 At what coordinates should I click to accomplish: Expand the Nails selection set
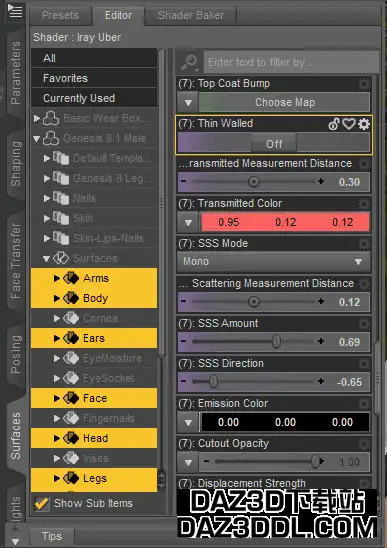[46, 199]
